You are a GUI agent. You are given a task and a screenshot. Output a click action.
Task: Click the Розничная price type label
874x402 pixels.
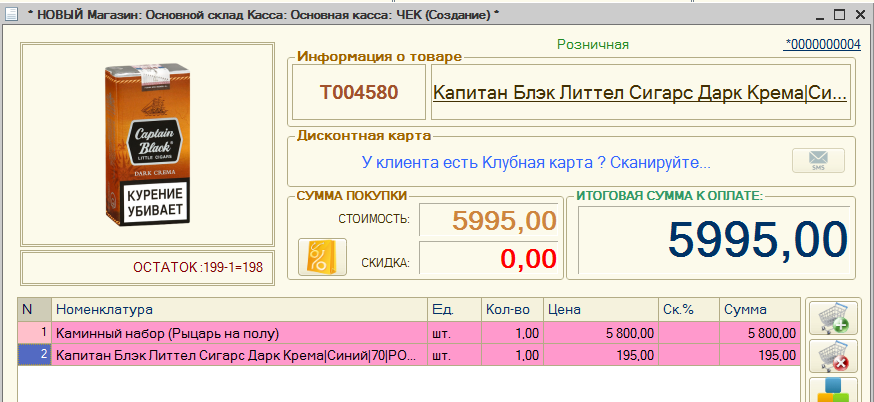[x=593, y=45]
